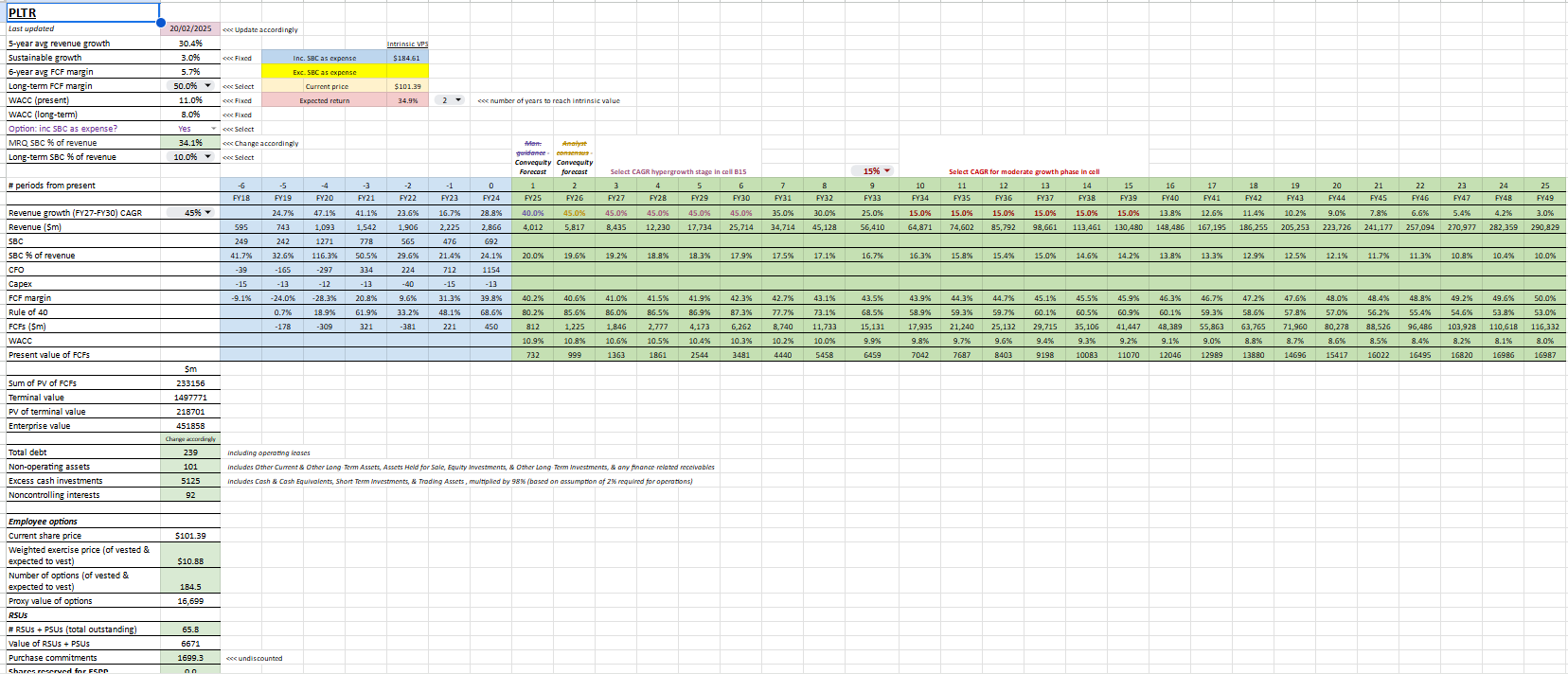
Task: Select the Number of options 184.5 cell
Action: pos(190,581)
